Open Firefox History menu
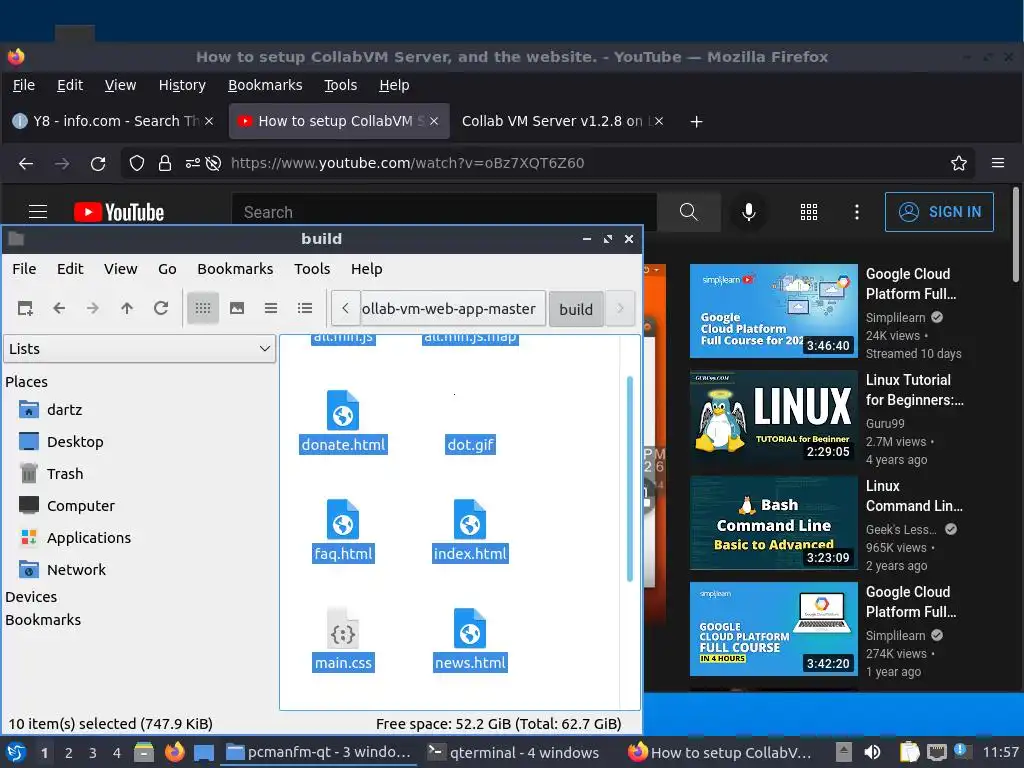Image resolution: width=1024 pixels, height=768 pixels. pyautogui.click(x=182, y=86)
